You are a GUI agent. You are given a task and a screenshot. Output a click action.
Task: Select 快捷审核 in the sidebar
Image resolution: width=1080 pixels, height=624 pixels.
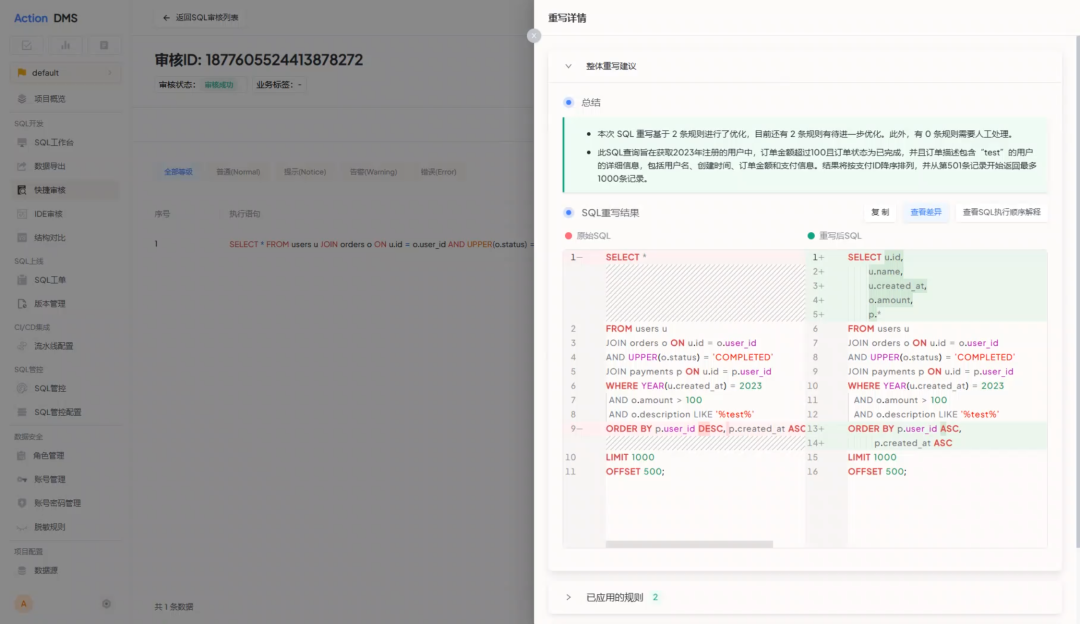click(x=65, y=190)
